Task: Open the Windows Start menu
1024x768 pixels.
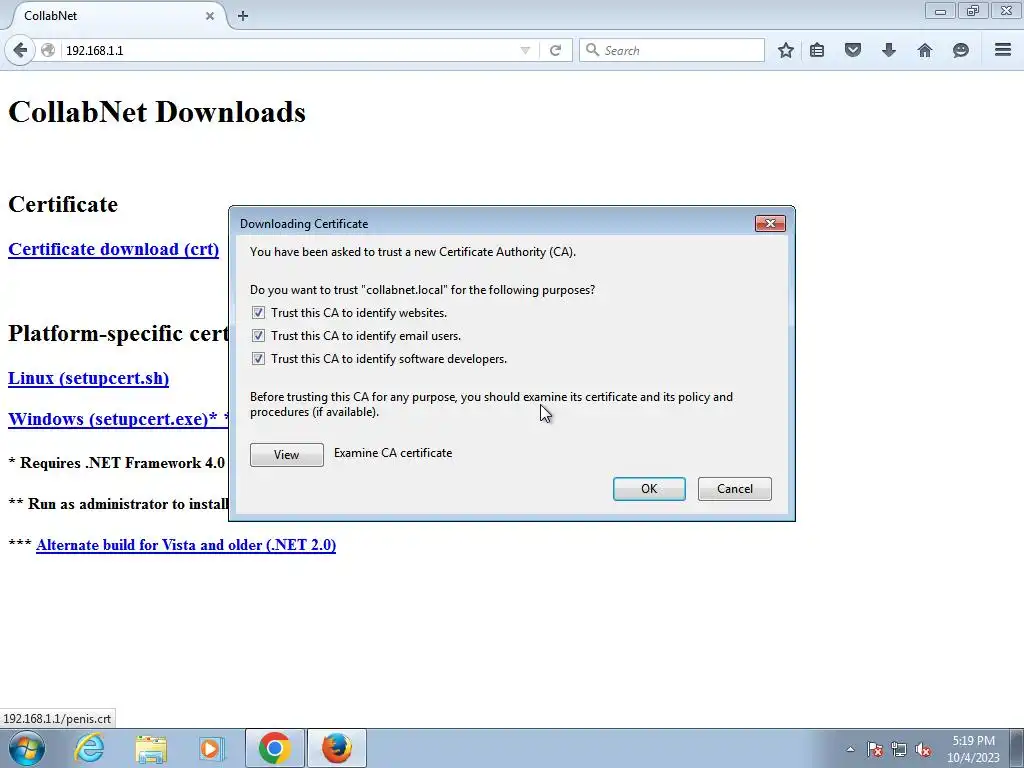Action: 26,748
